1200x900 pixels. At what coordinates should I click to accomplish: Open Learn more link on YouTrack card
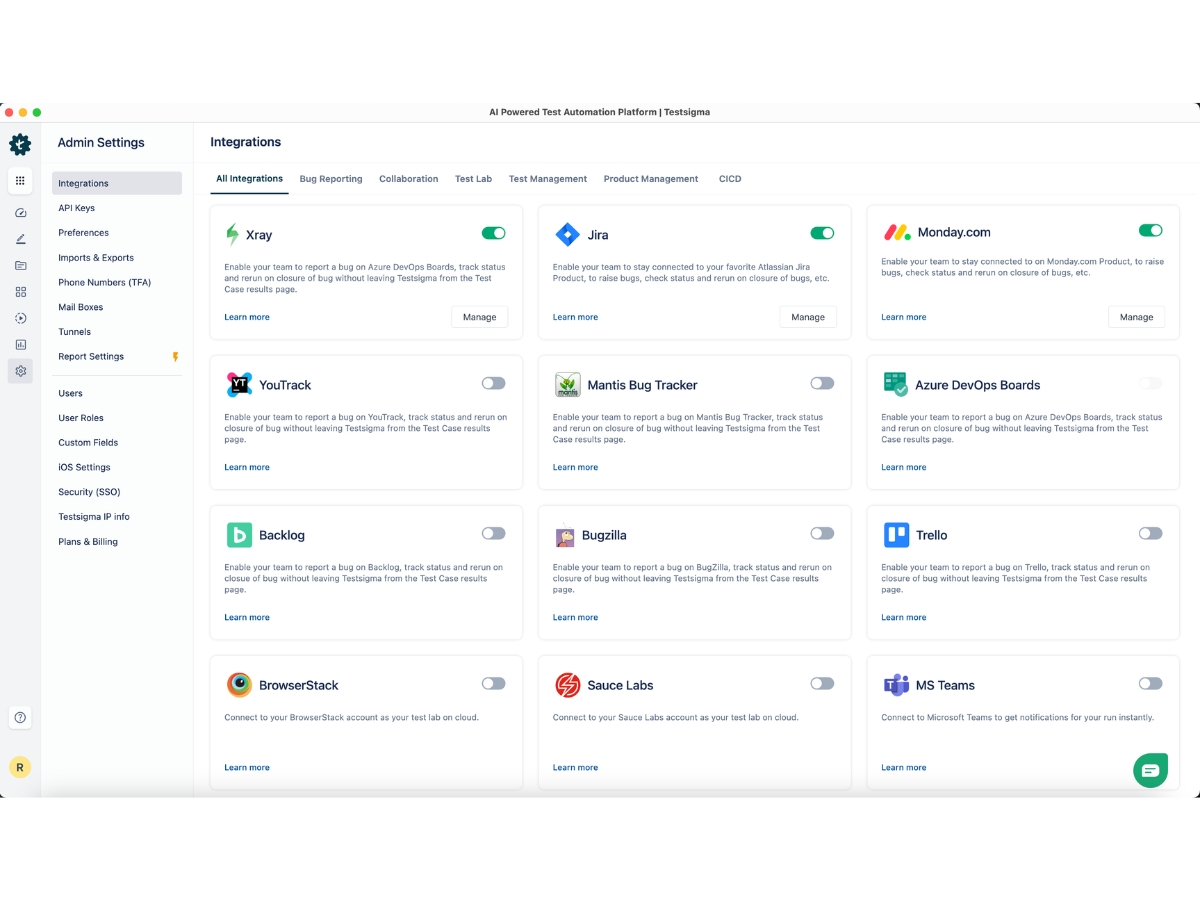[247, 467]
